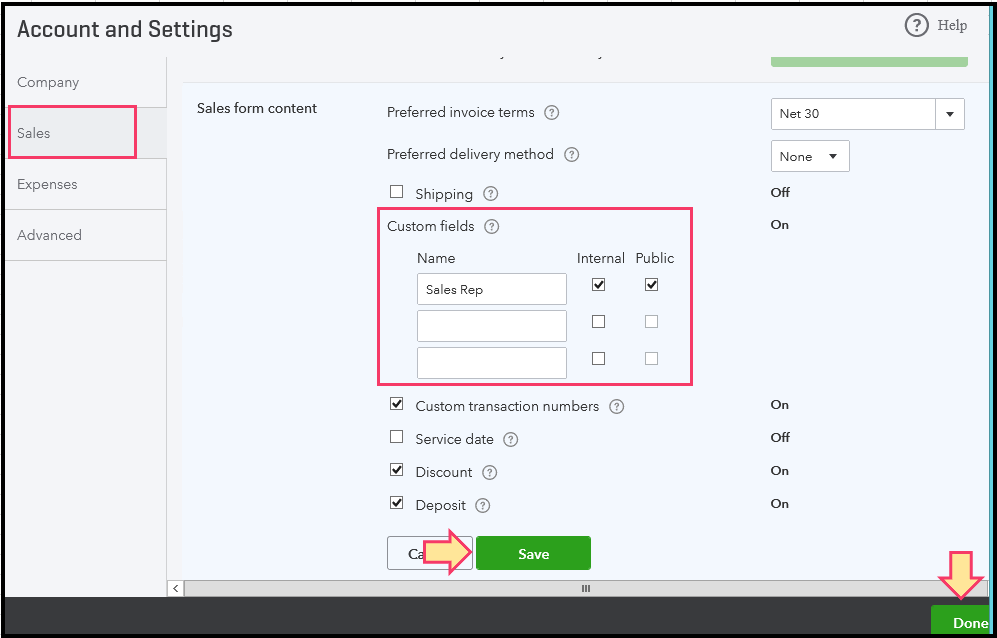Screen dimensions: 997x638
Task: Click help icon beside Preferred delivery method
Action: coord(571,155)
